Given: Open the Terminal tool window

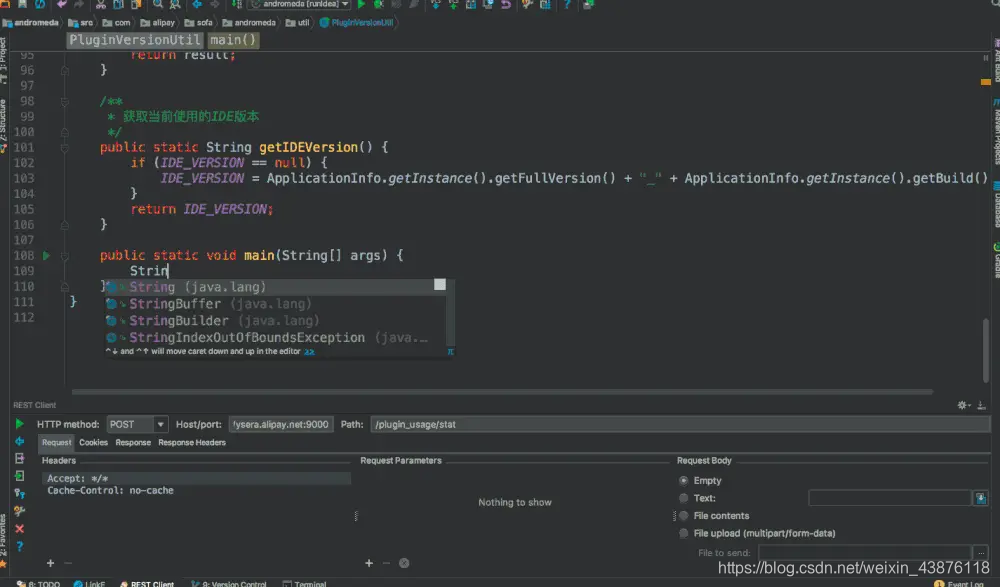Looking at the screenshot, I should (x=305, y=583).
